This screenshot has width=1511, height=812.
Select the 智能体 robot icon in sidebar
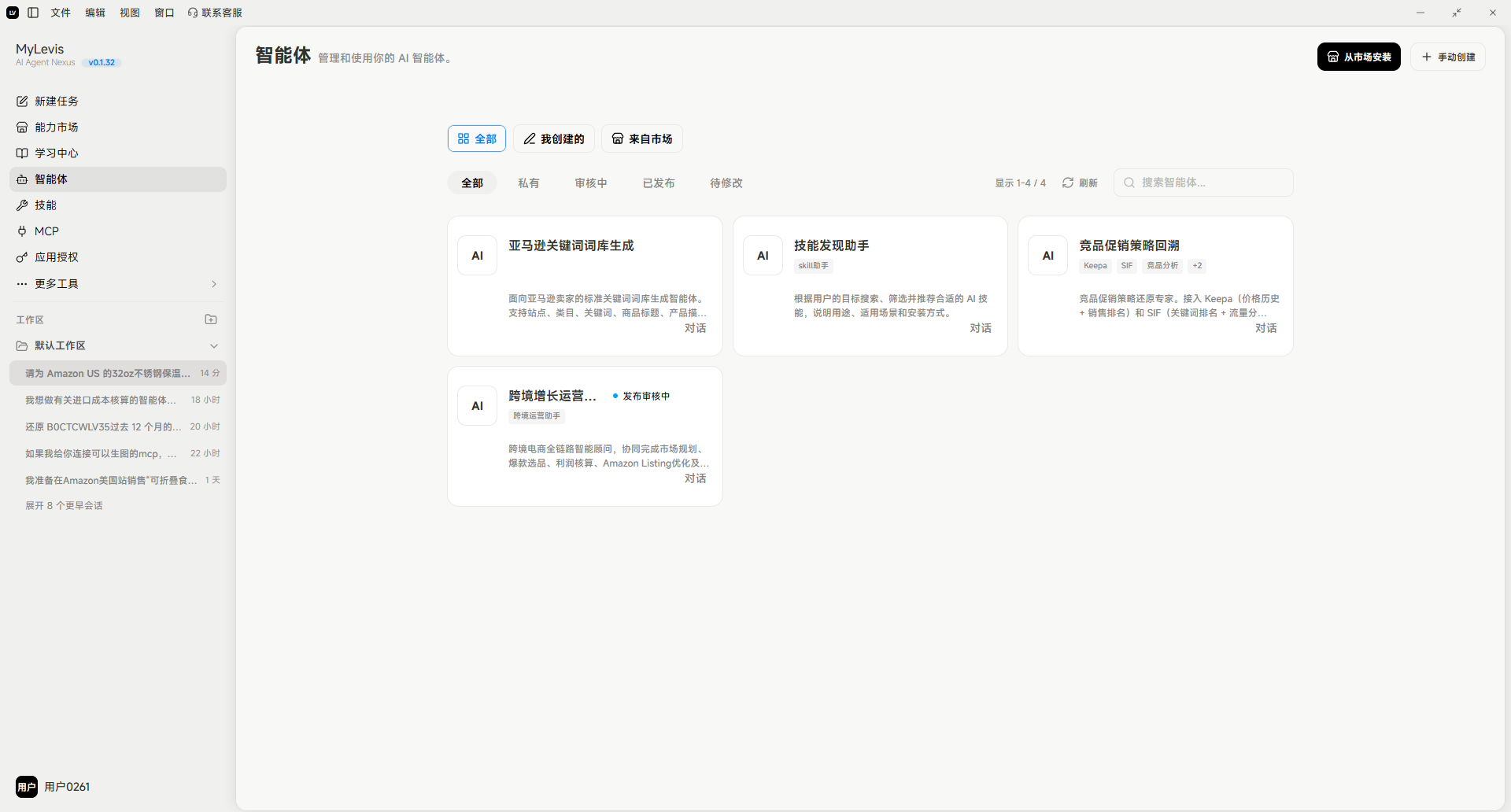pos(22,179)
